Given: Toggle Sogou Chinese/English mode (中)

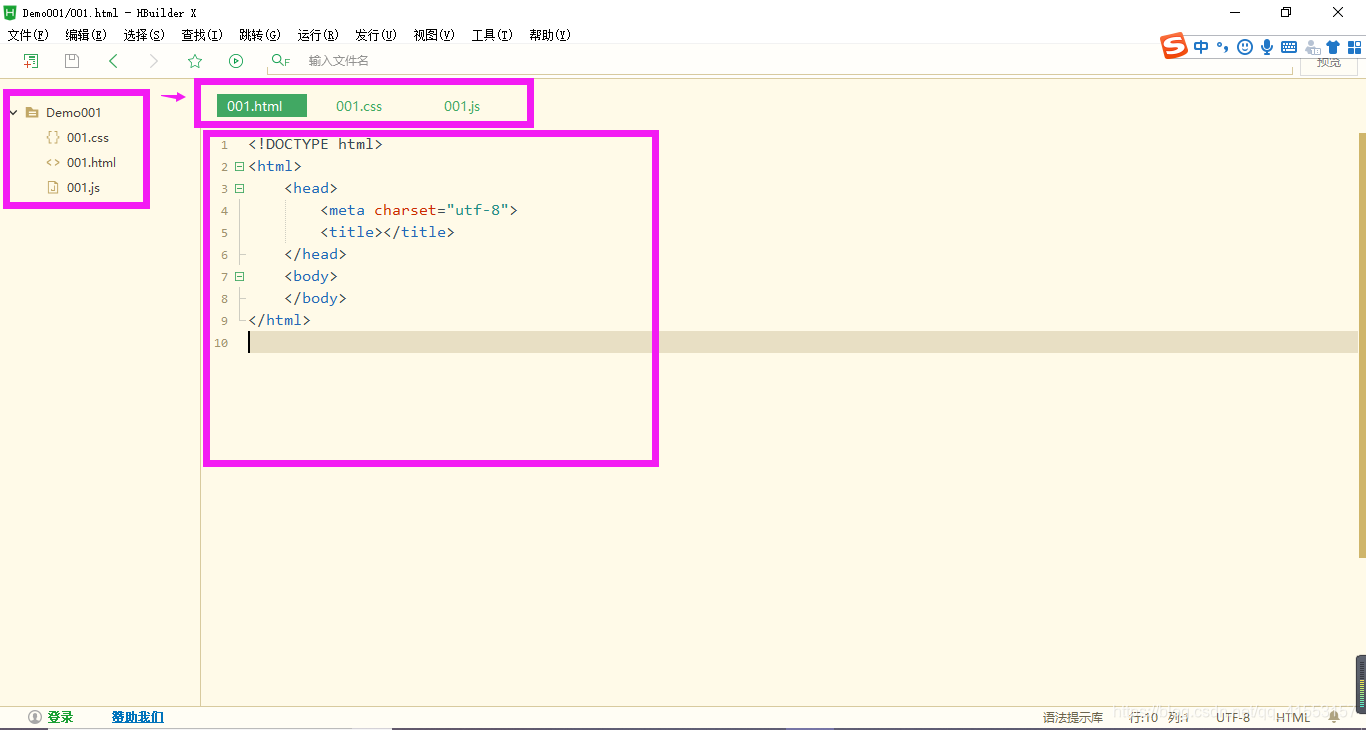Looking at the screenshot, I should tap(1201, 47).
